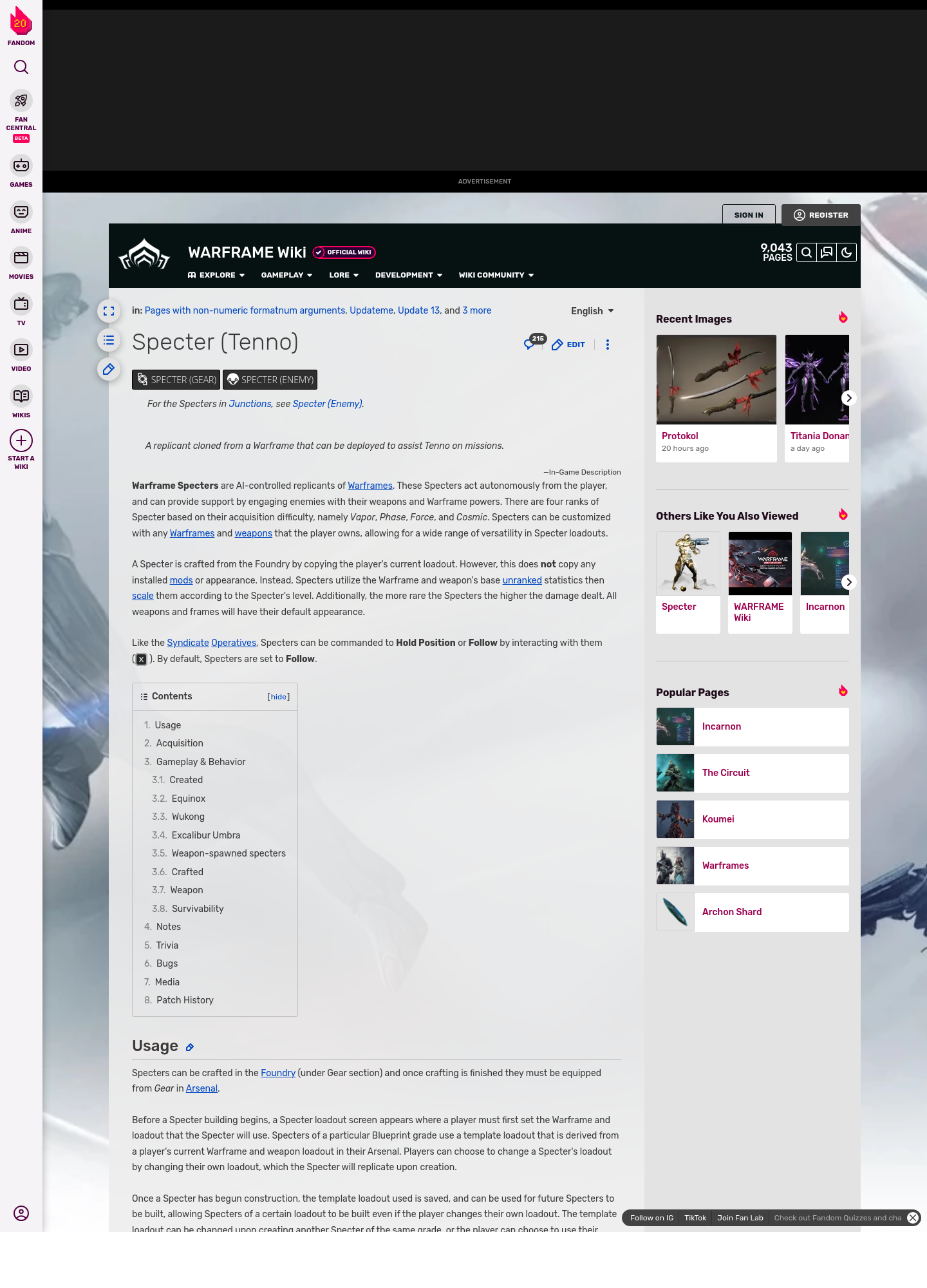Viewport: 927px width, 1288px height.
Task: Open the Arsenal link
Action: coord(201,1088)
